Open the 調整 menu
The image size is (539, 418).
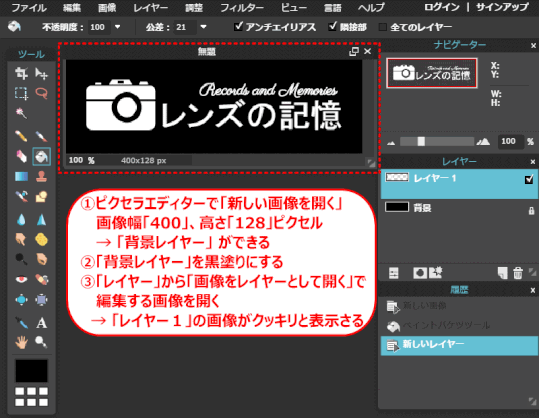(x=194, y=8)
